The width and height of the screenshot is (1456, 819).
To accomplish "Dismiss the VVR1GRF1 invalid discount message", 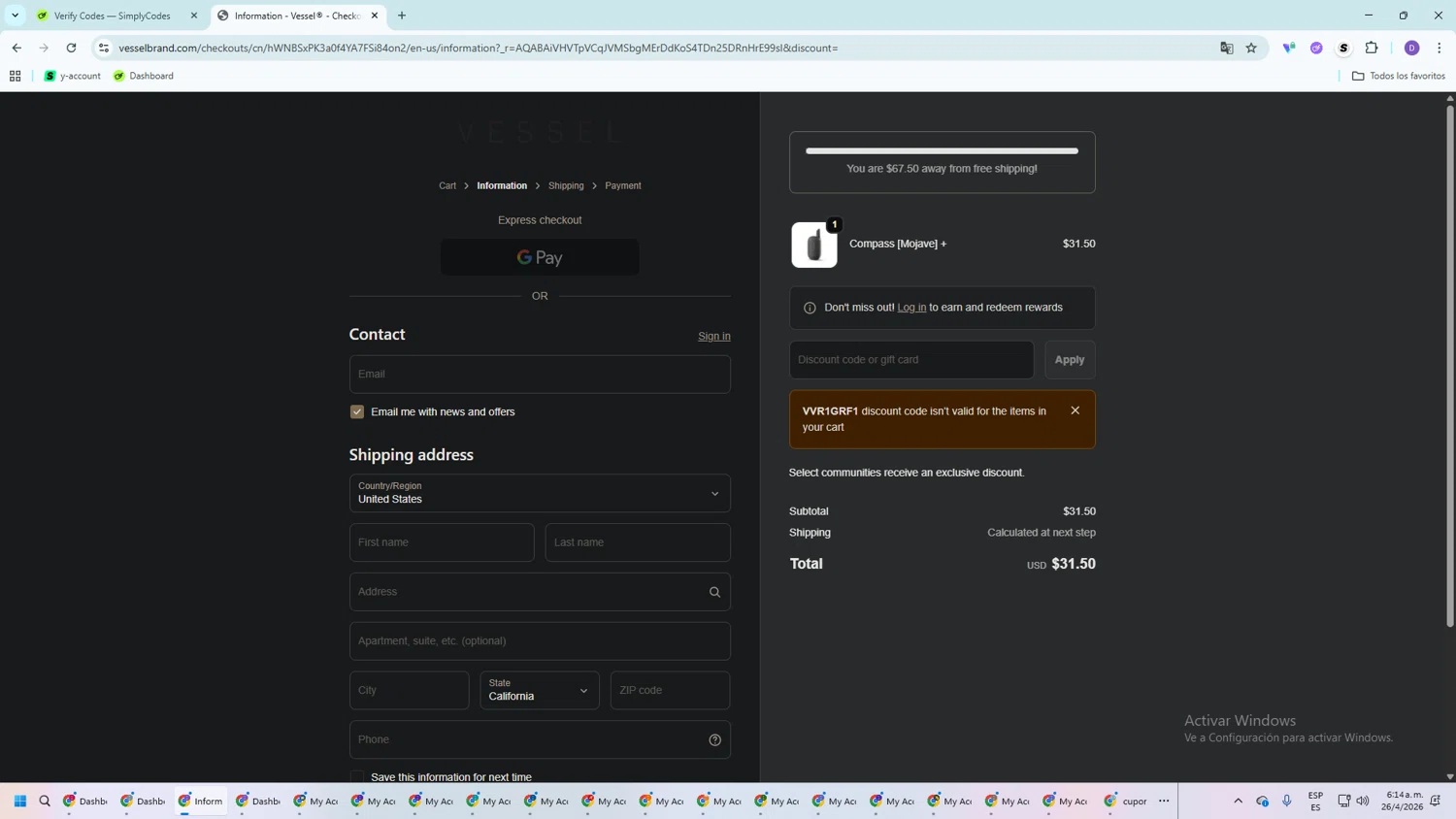I will pos(1075,410).
